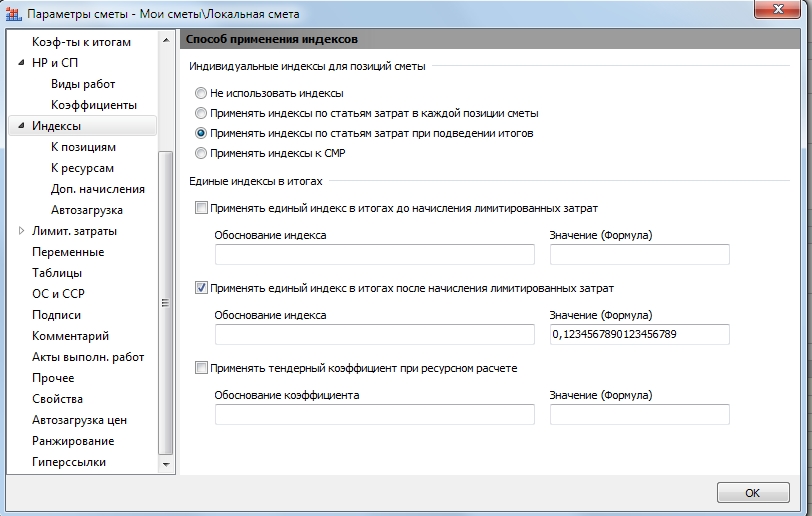Open 'Комментарий' section
The width and height of the screenshot is (812, 516).
pos(70,336)
